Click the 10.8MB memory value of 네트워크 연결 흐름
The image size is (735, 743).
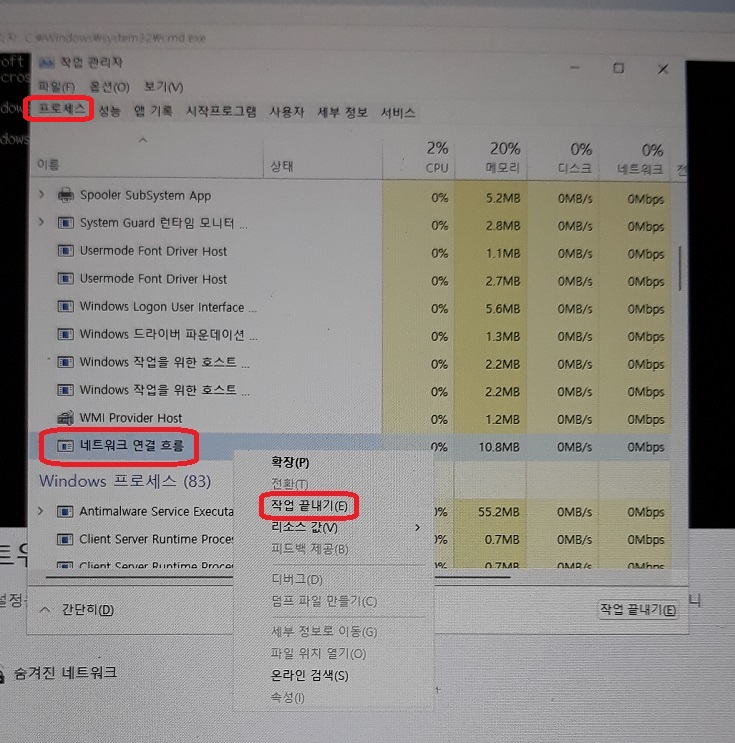coord(499,447)
